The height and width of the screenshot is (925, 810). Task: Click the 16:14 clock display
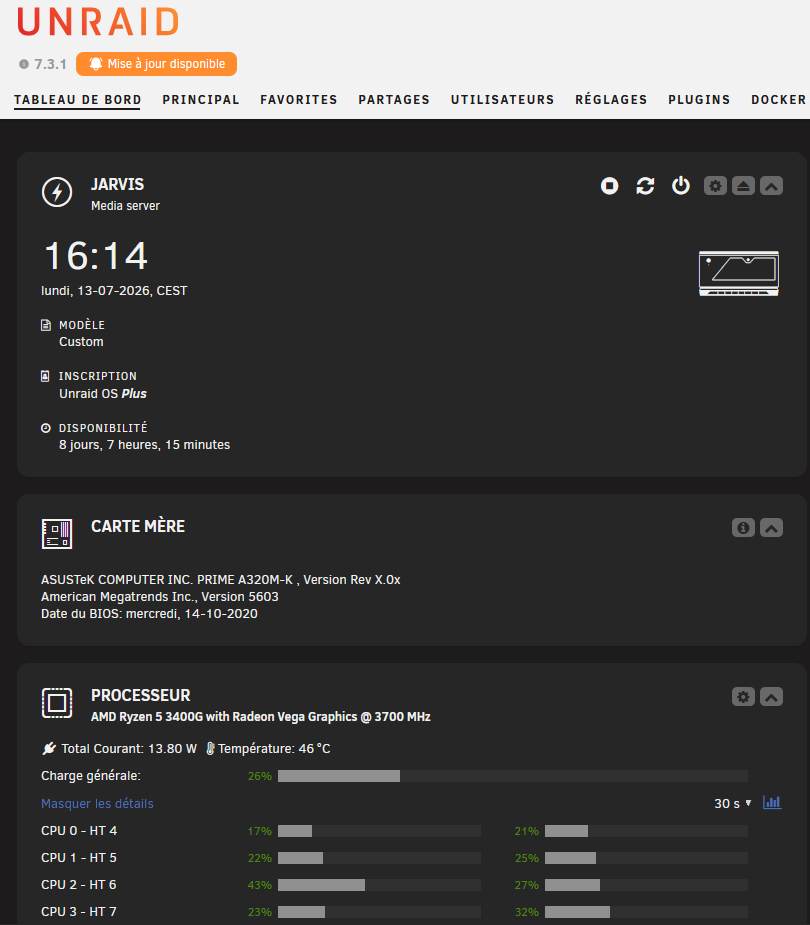coord(96,256)
